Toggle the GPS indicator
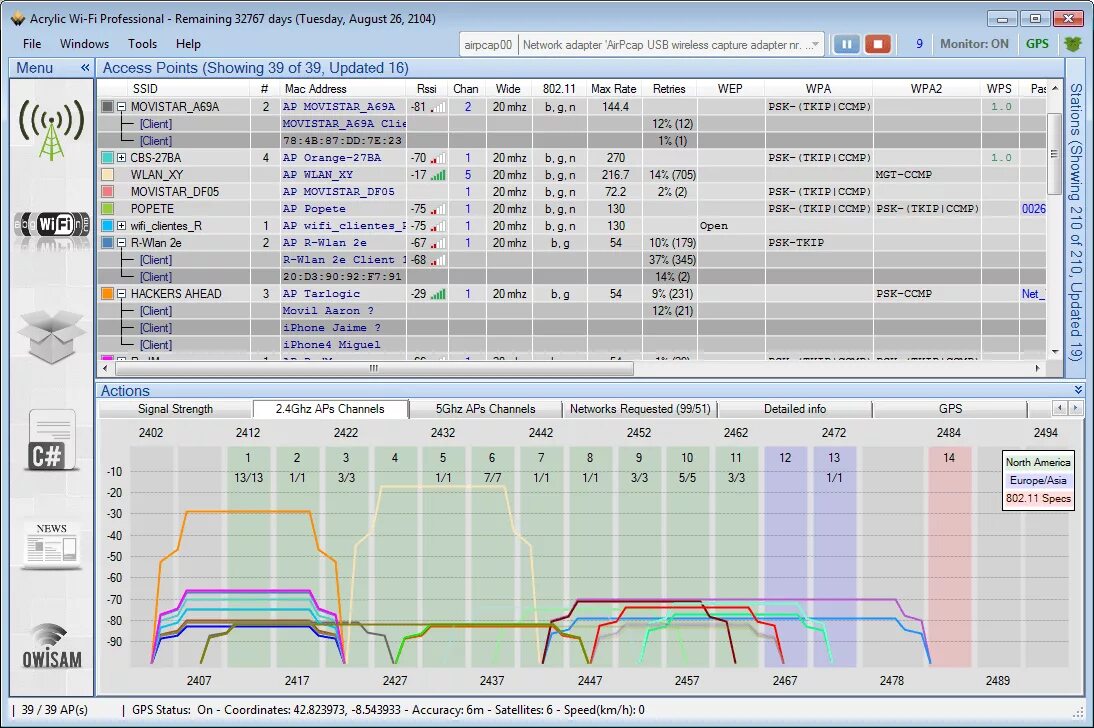This screenshot has height=728, width=1094. (x=1037, y=44)
